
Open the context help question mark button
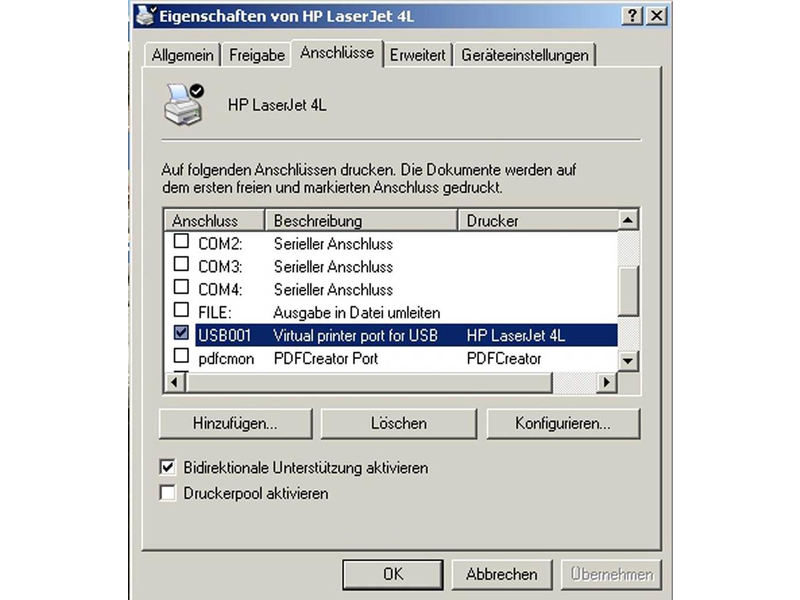tap(632, 16)
